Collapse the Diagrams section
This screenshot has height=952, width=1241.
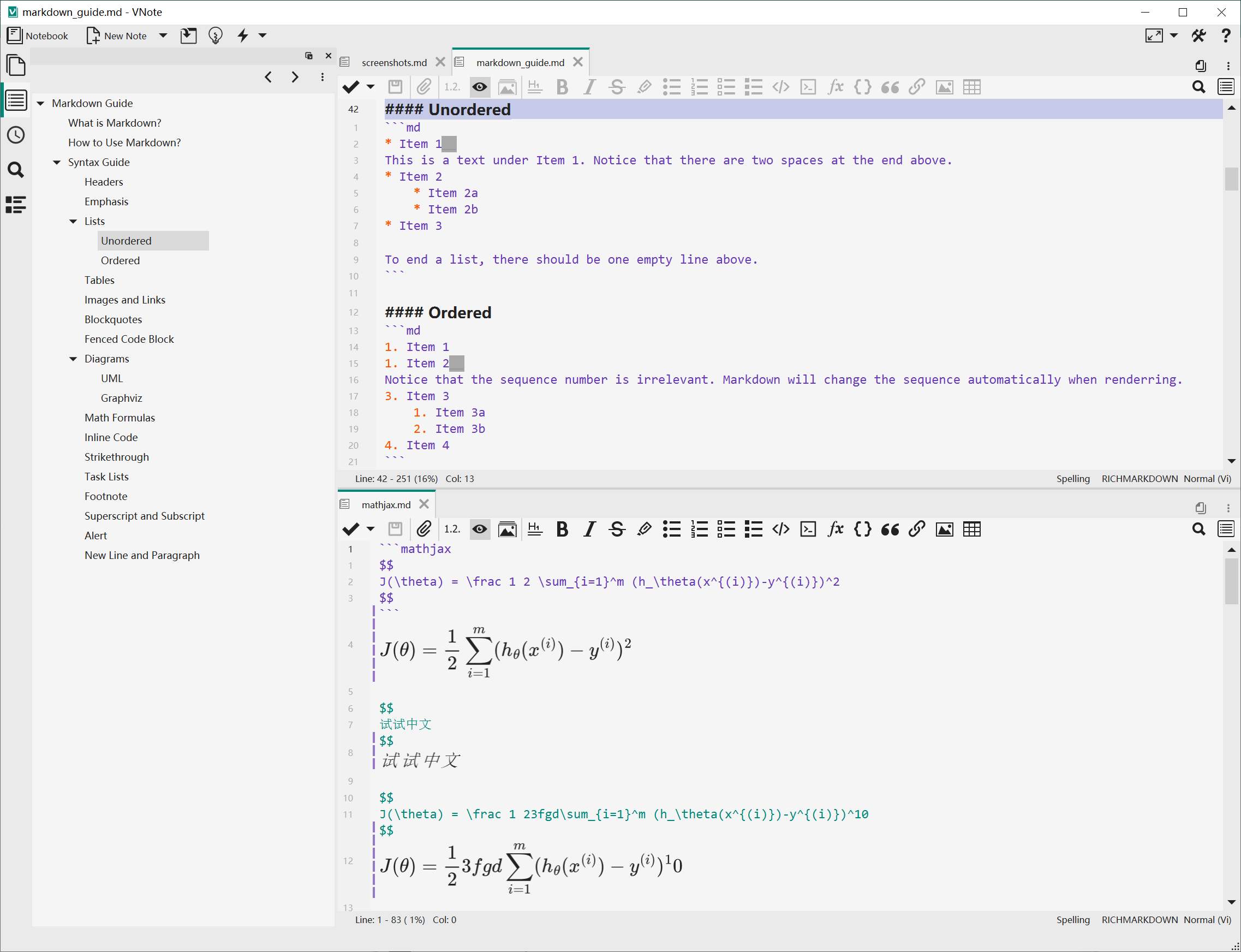(x=73, y=358)
